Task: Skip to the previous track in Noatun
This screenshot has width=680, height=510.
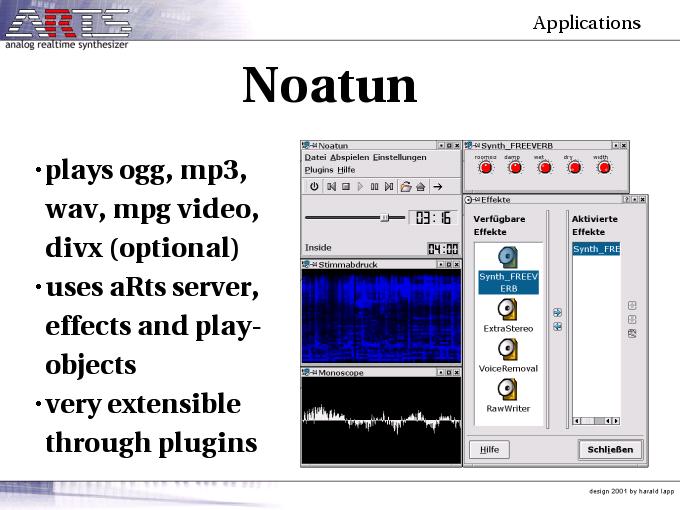Action: [x=330, y=187]
